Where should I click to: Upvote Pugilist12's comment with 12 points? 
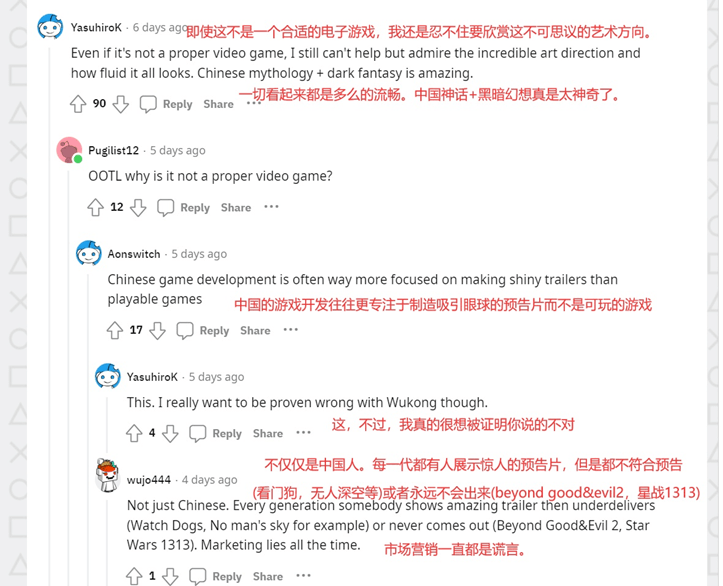click(x=95, y=207)
